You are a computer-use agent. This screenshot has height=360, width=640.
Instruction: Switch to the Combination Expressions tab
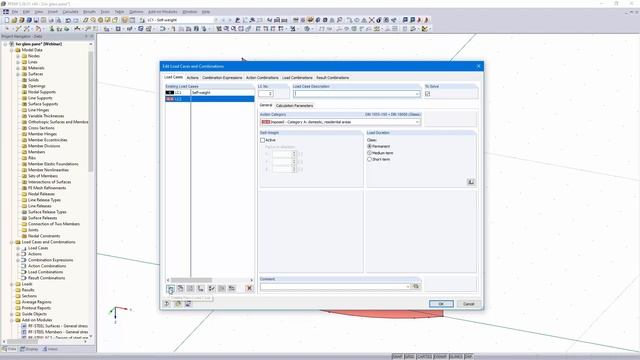pyautogui.click(x=222, y=78)
